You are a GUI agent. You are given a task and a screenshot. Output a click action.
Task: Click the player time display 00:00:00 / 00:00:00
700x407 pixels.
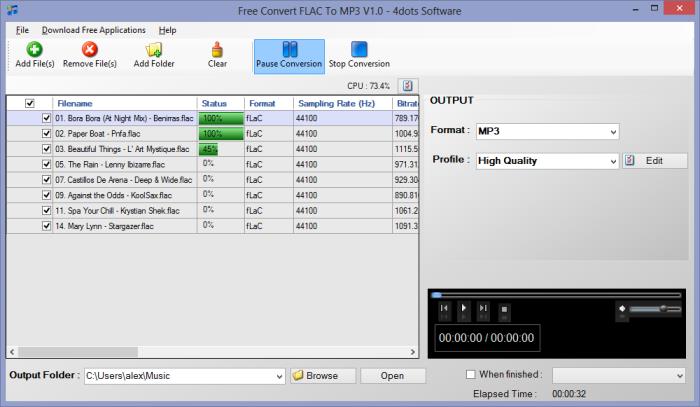click(487, 338)
